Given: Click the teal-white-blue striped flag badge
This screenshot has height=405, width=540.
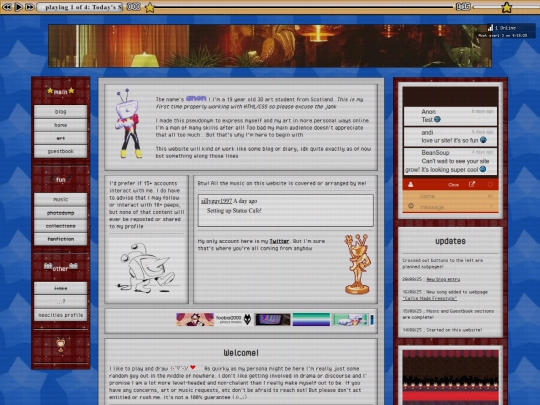Looking at the screenshot, I should tap(311, 320).
